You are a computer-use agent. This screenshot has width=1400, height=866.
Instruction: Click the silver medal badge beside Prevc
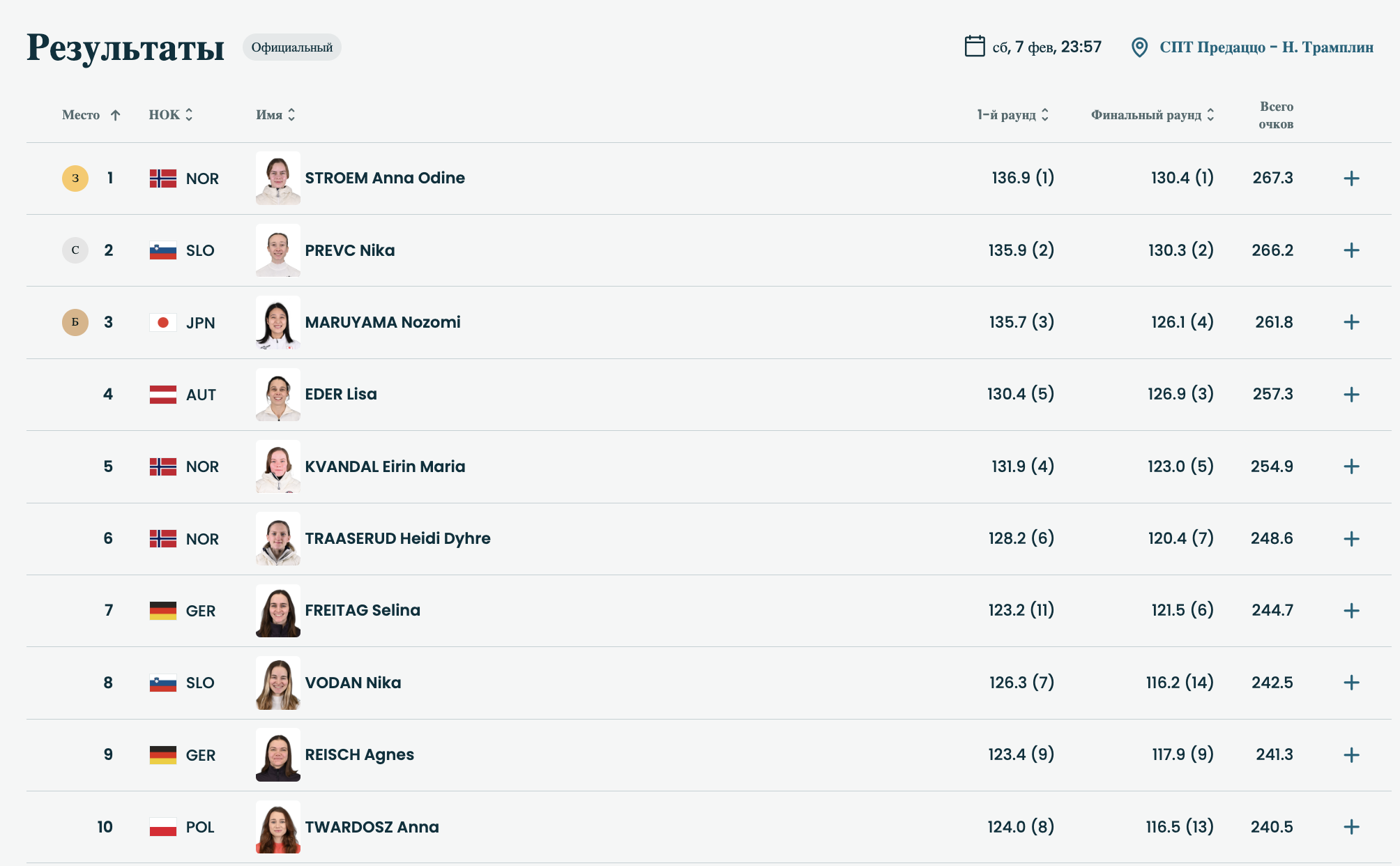(x=75, y=250)
